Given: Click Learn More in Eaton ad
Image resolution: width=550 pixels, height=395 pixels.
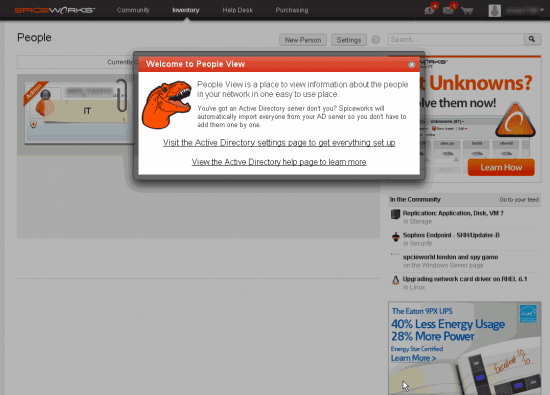Looking at the screenshot, I should coord(414,358).
